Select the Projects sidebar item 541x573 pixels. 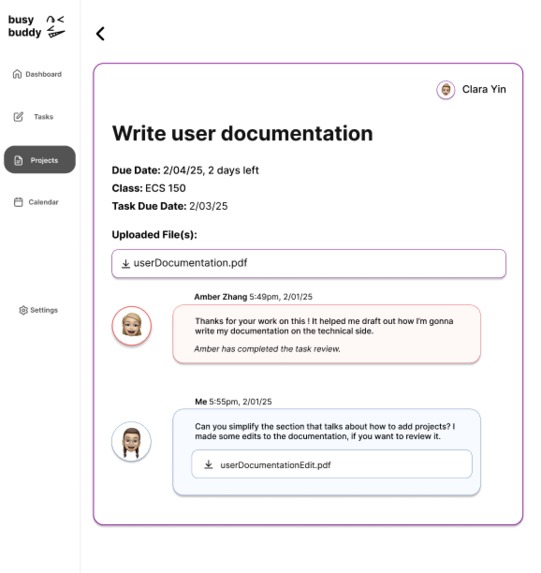click(x=40, y=160)
